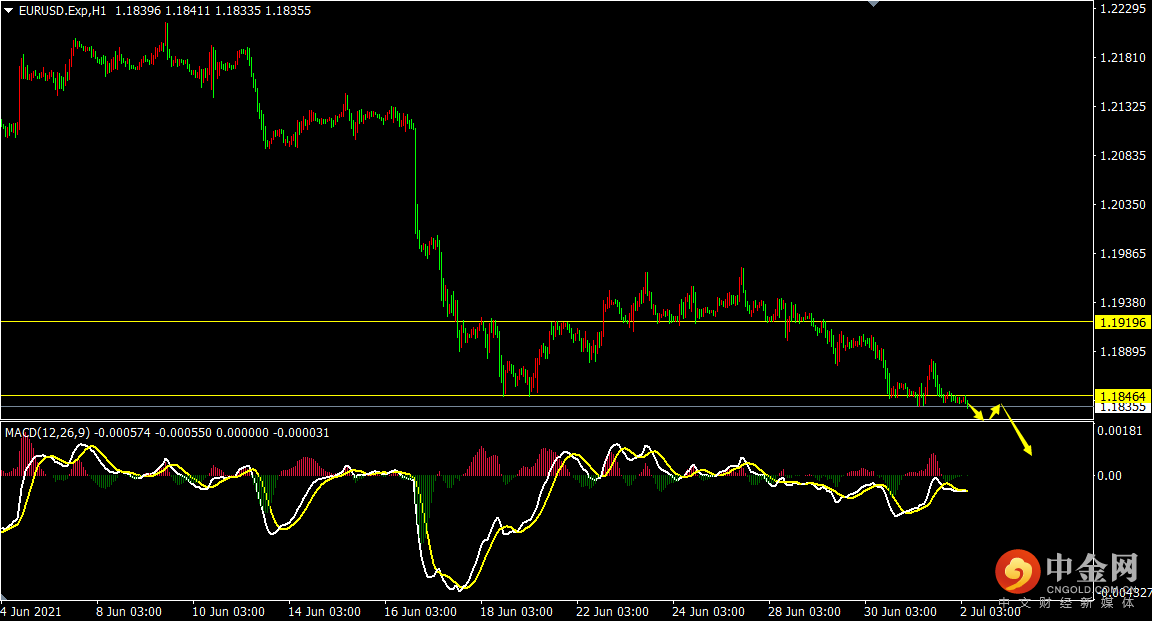The width and height of the screenshot is (1152, 621).
Task: Click the 1.18895 price scale value
Action: click(x=1123, y=351)
